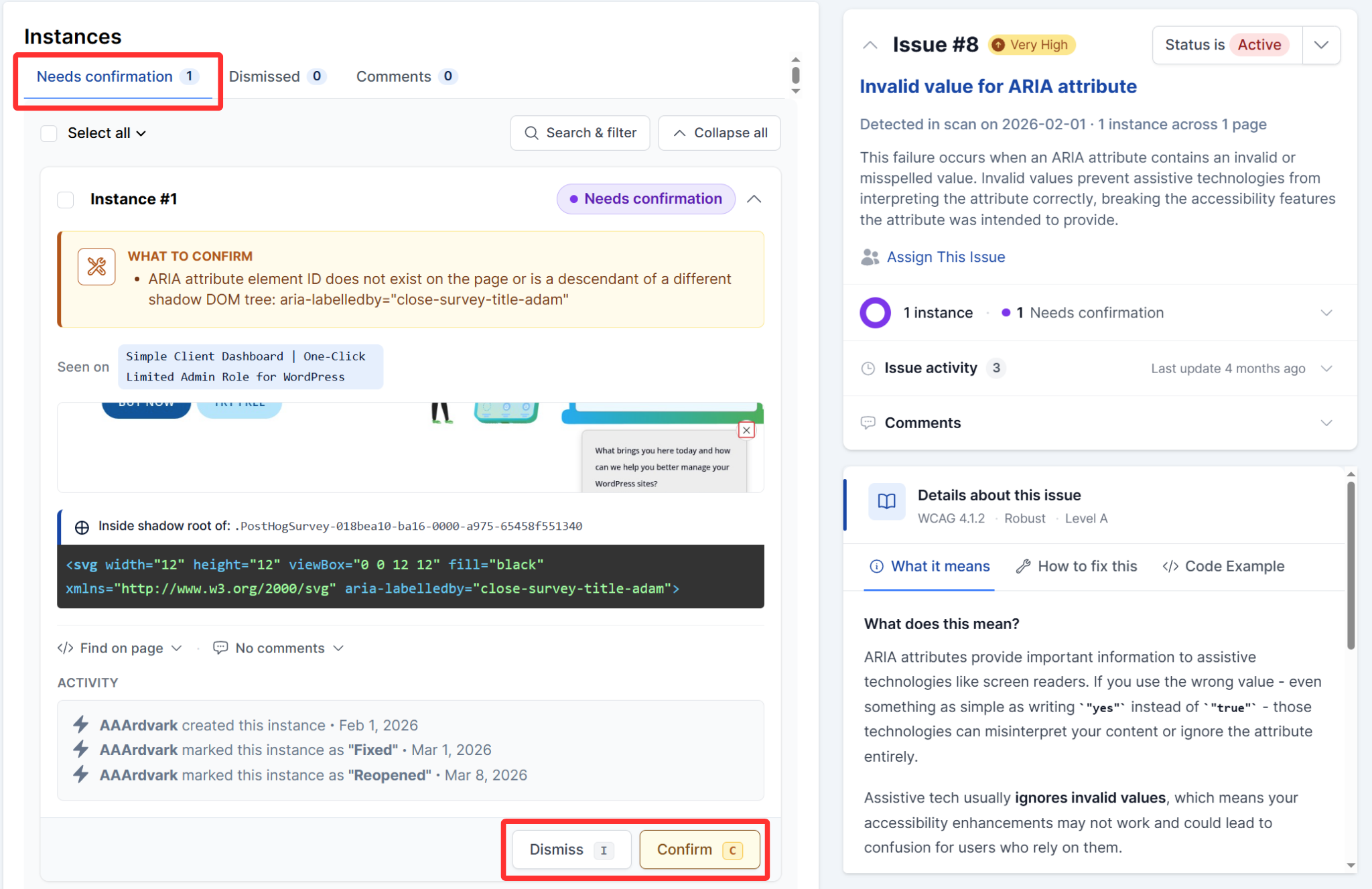Click the WCAG 4.1.2 text
Screen dimensions: 1372x889
pyautogui.click(x=951, y=519)
